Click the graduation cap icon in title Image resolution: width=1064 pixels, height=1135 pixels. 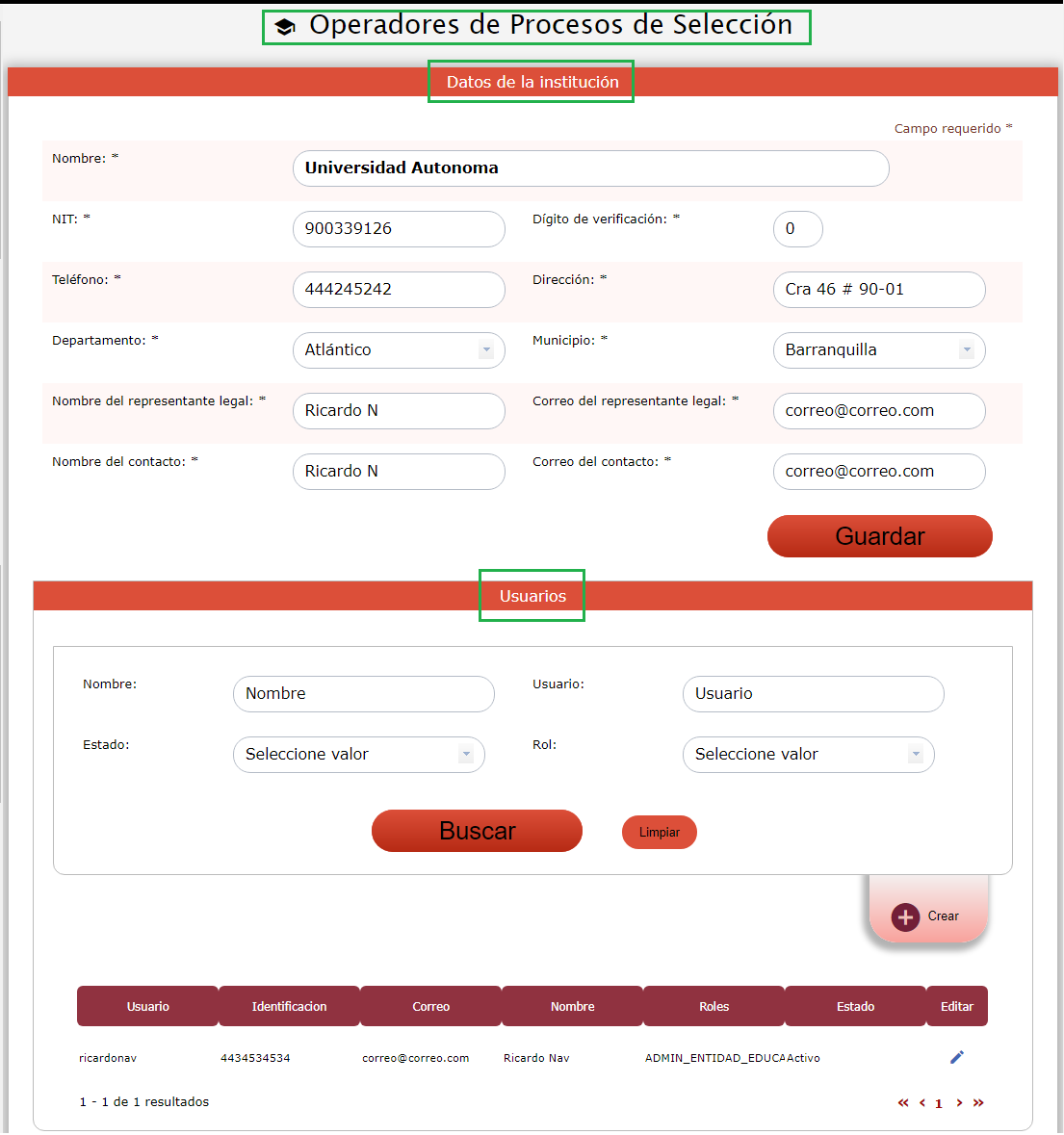285,27
